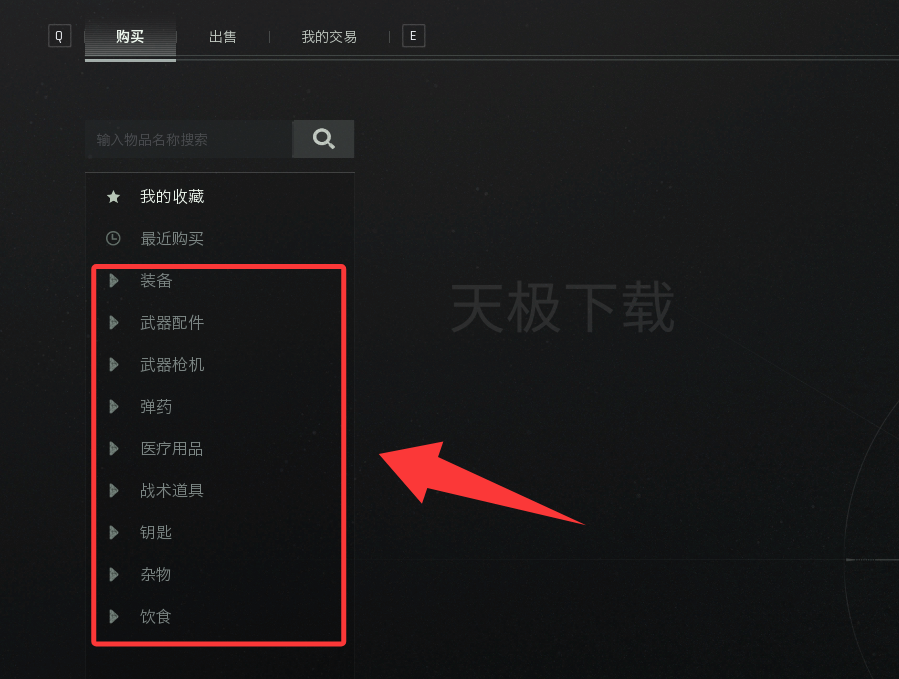Expand the 医疗用品 category arrow
This screenshot has height=679, width=899.
114,448
